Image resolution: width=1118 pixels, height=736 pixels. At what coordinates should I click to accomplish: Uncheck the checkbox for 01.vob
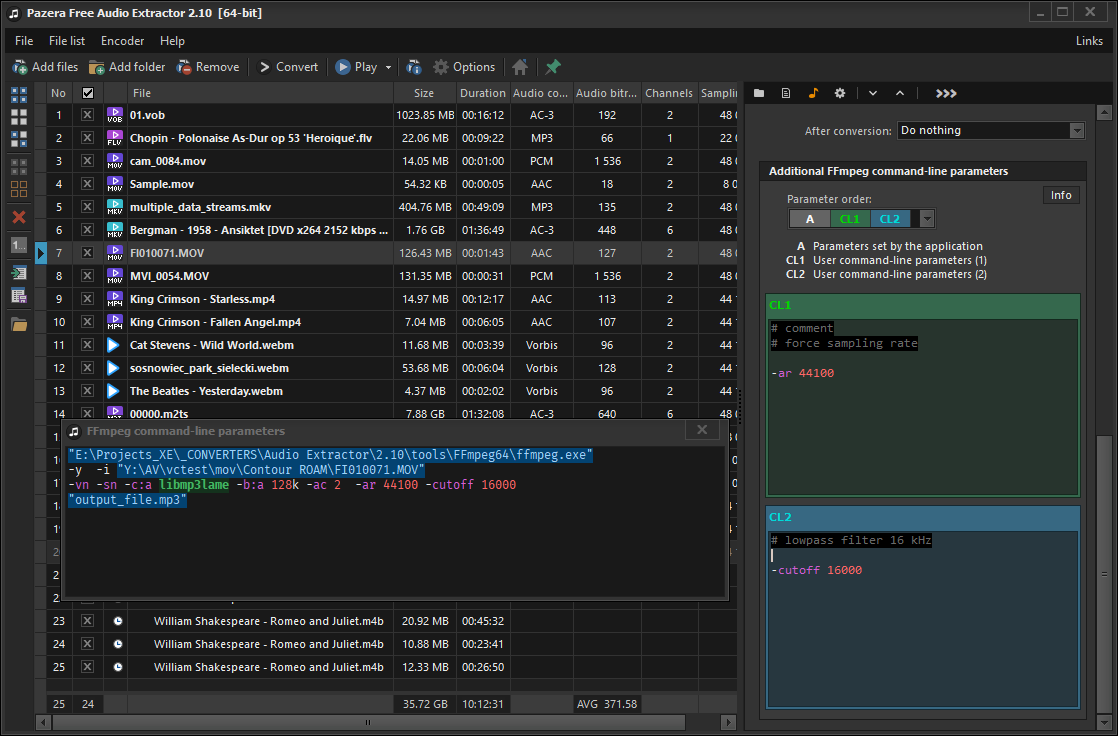88,115
